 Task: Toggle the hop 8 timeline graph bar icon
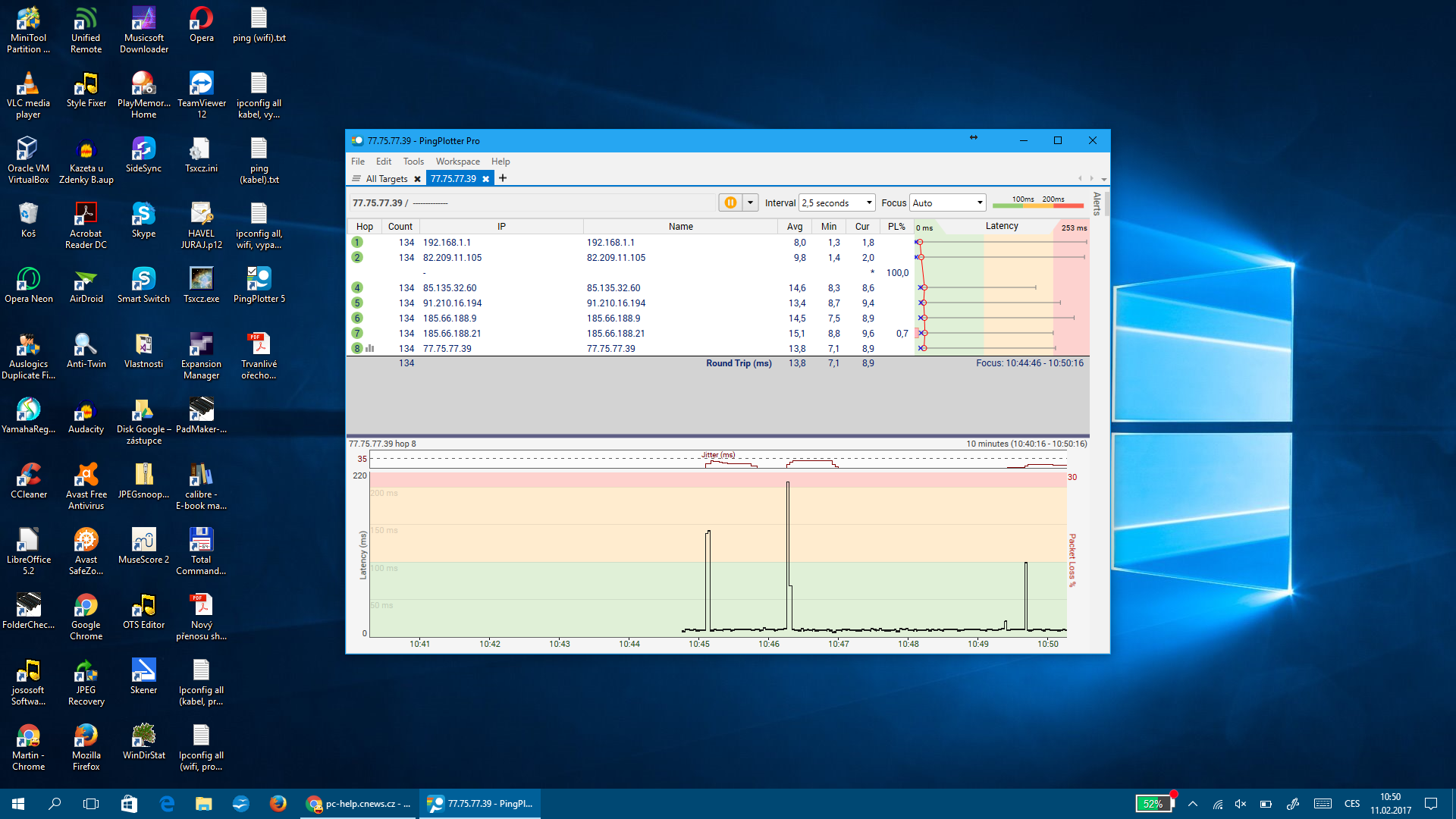(x=370, y=349)
